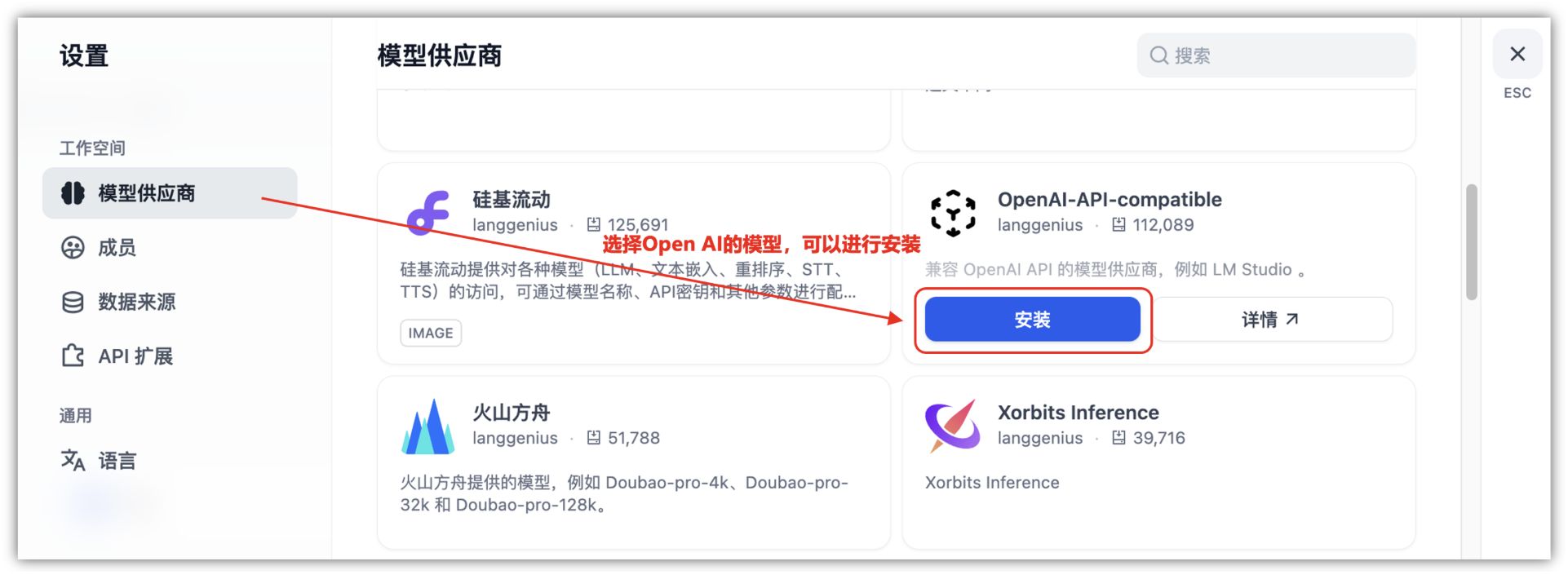Install the OpenAI-API-compatible provider
The image size is (1568, 579).
coord(1032,320)
